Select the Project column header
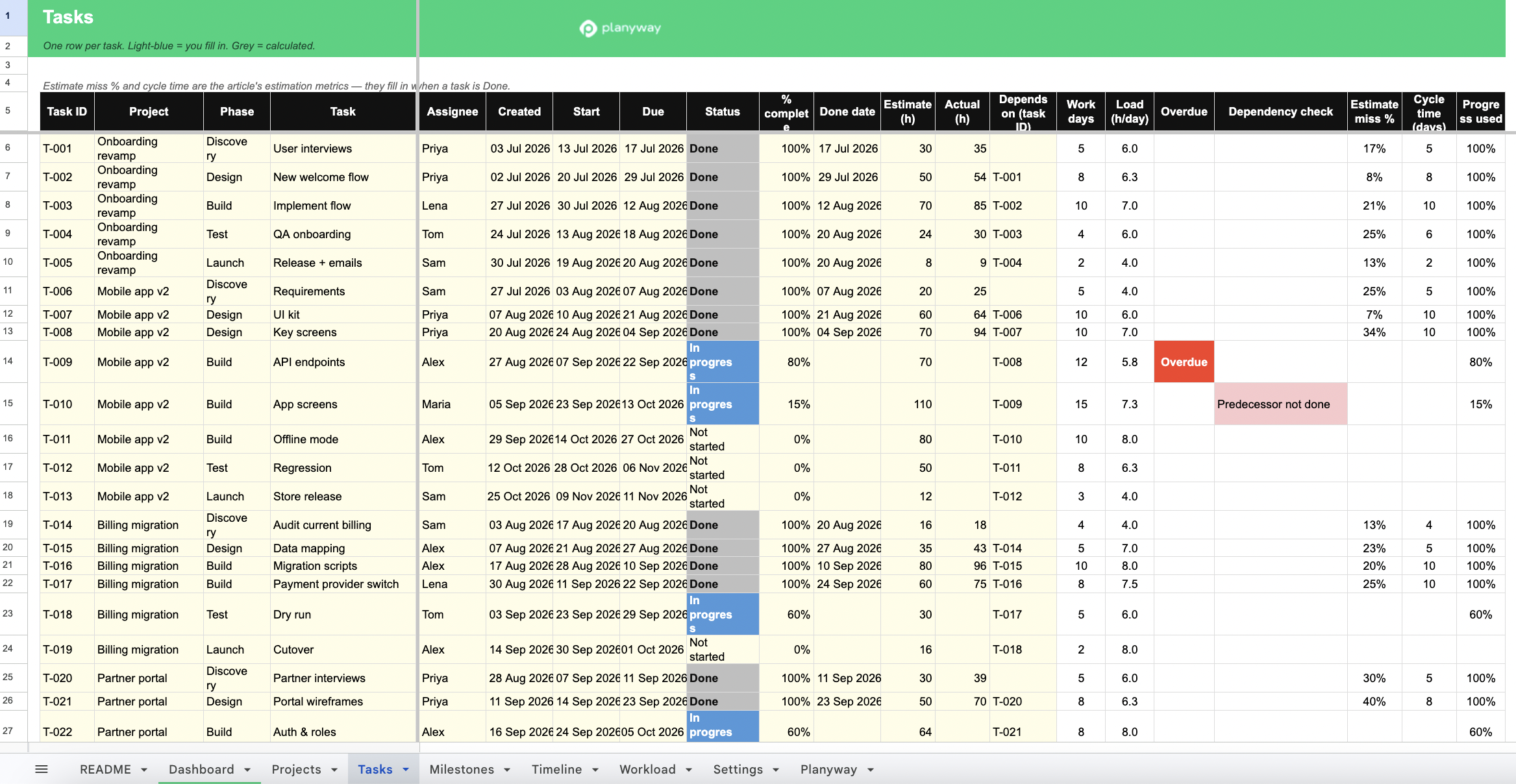This screenshot has height=784, width=1516. coord(149,112)
